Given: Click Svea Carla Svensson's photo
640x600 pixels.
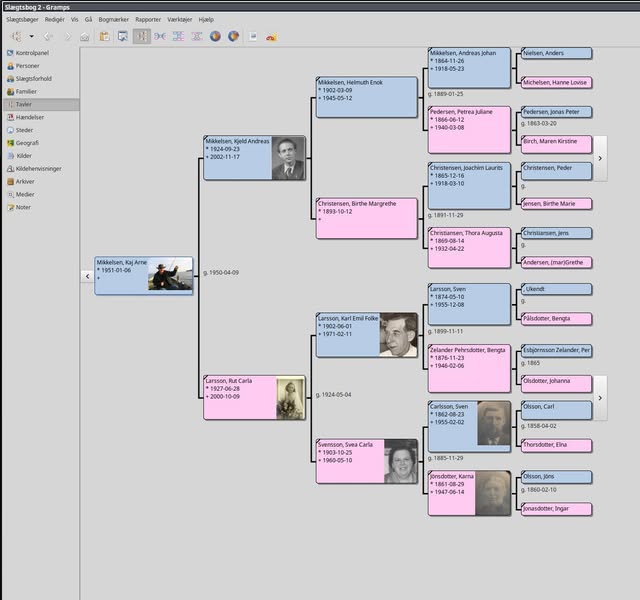Looking at the screenshot, I should (x=401, y=462).
